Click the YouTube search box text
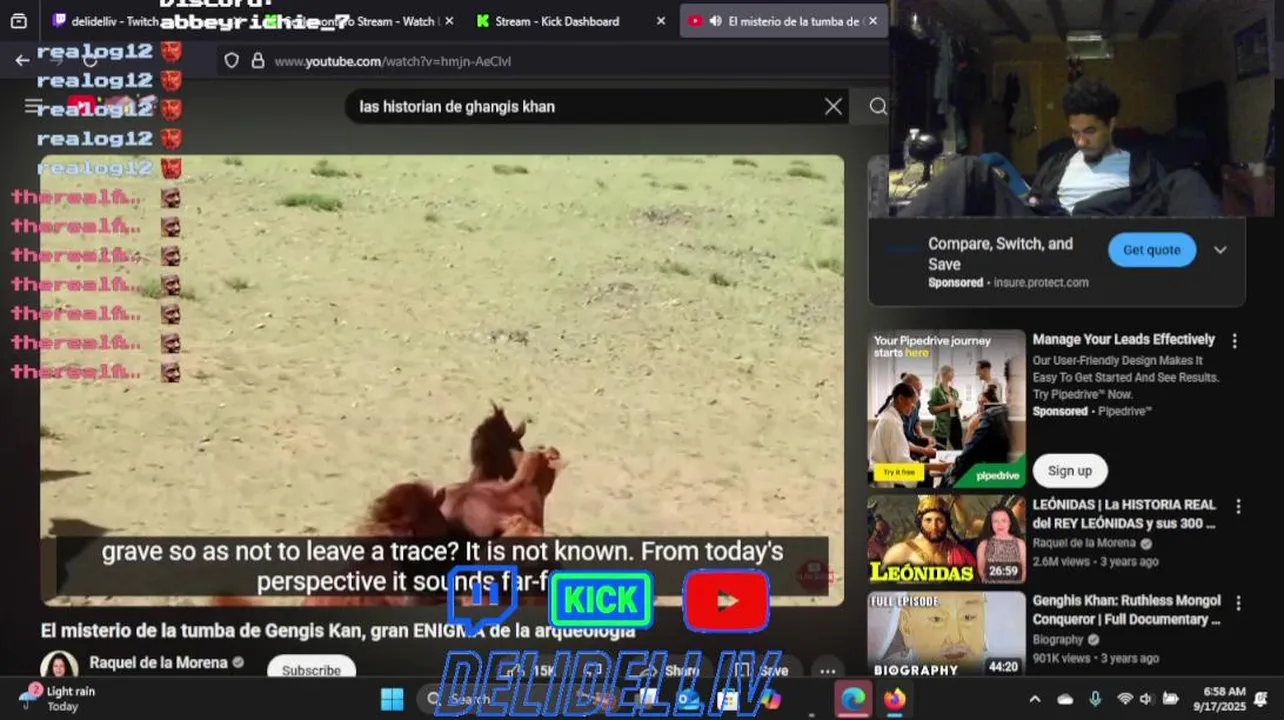1284x720 pixels. pos(457,107)
